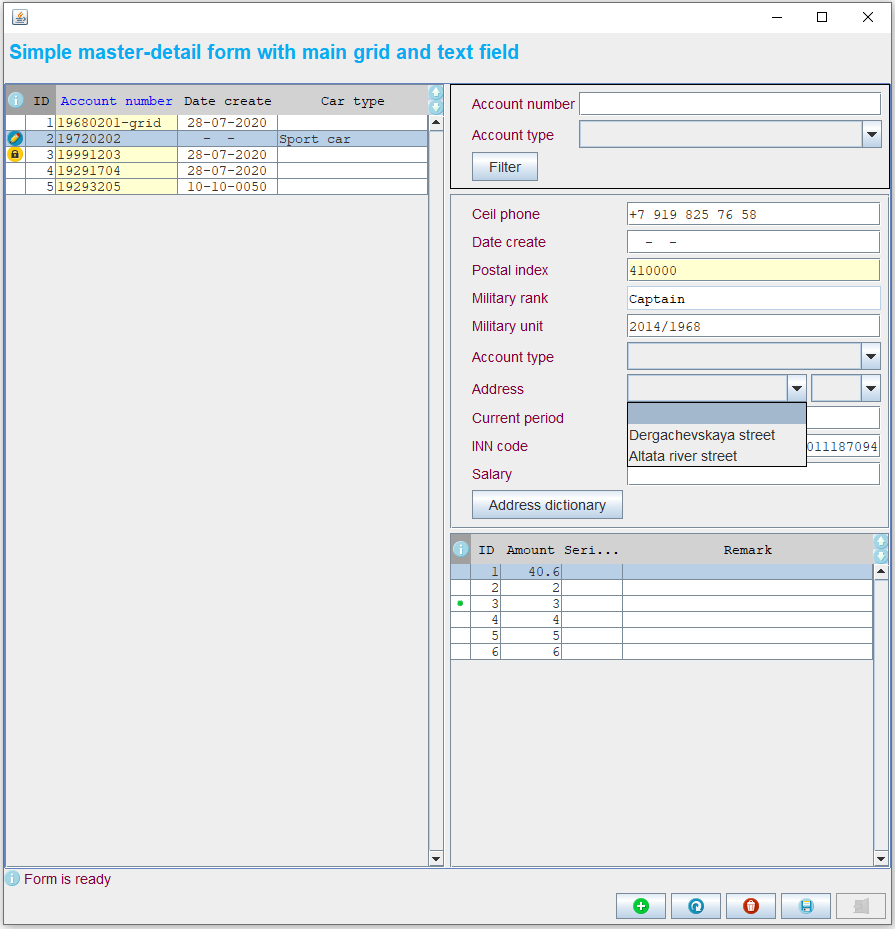Sort by Account number column header
This screenshot has height=929, width=895.
point(117,101)
